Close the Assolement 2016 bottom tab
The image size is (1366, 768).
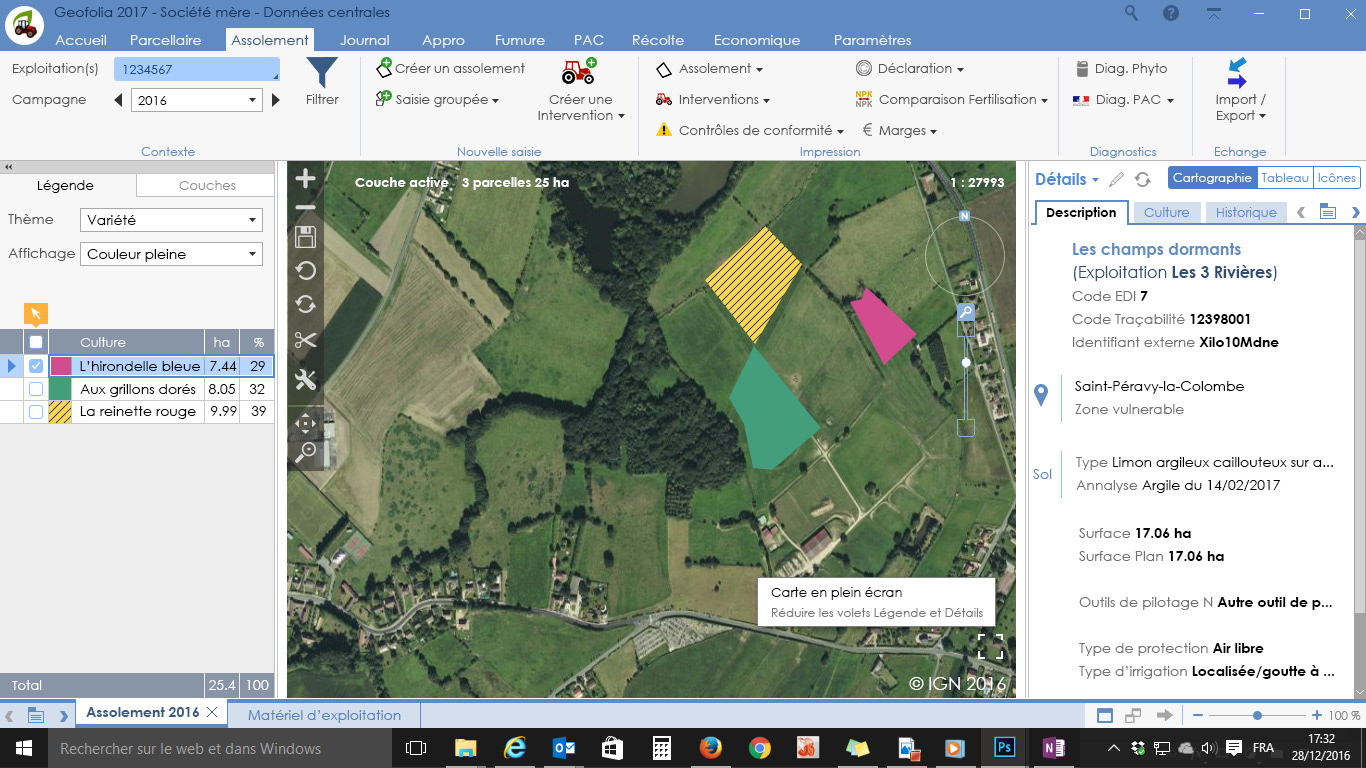click(211, 713)
